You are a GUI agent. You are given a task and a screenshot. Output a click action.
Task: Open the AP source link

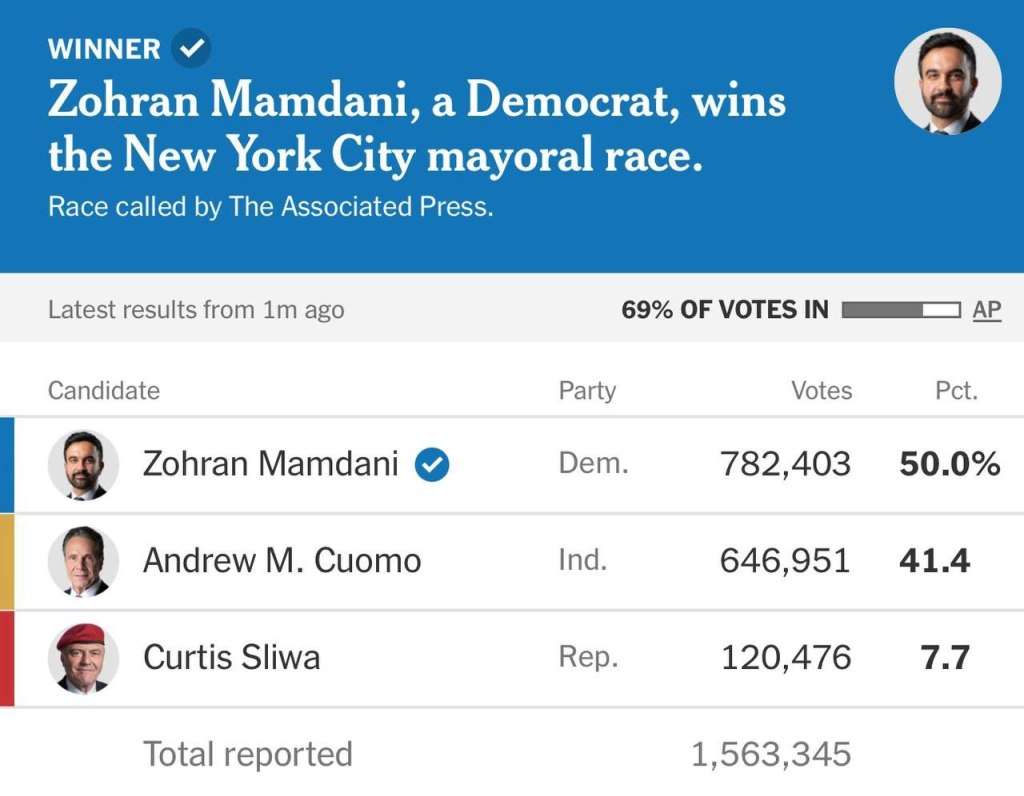(x=986, y=310)
